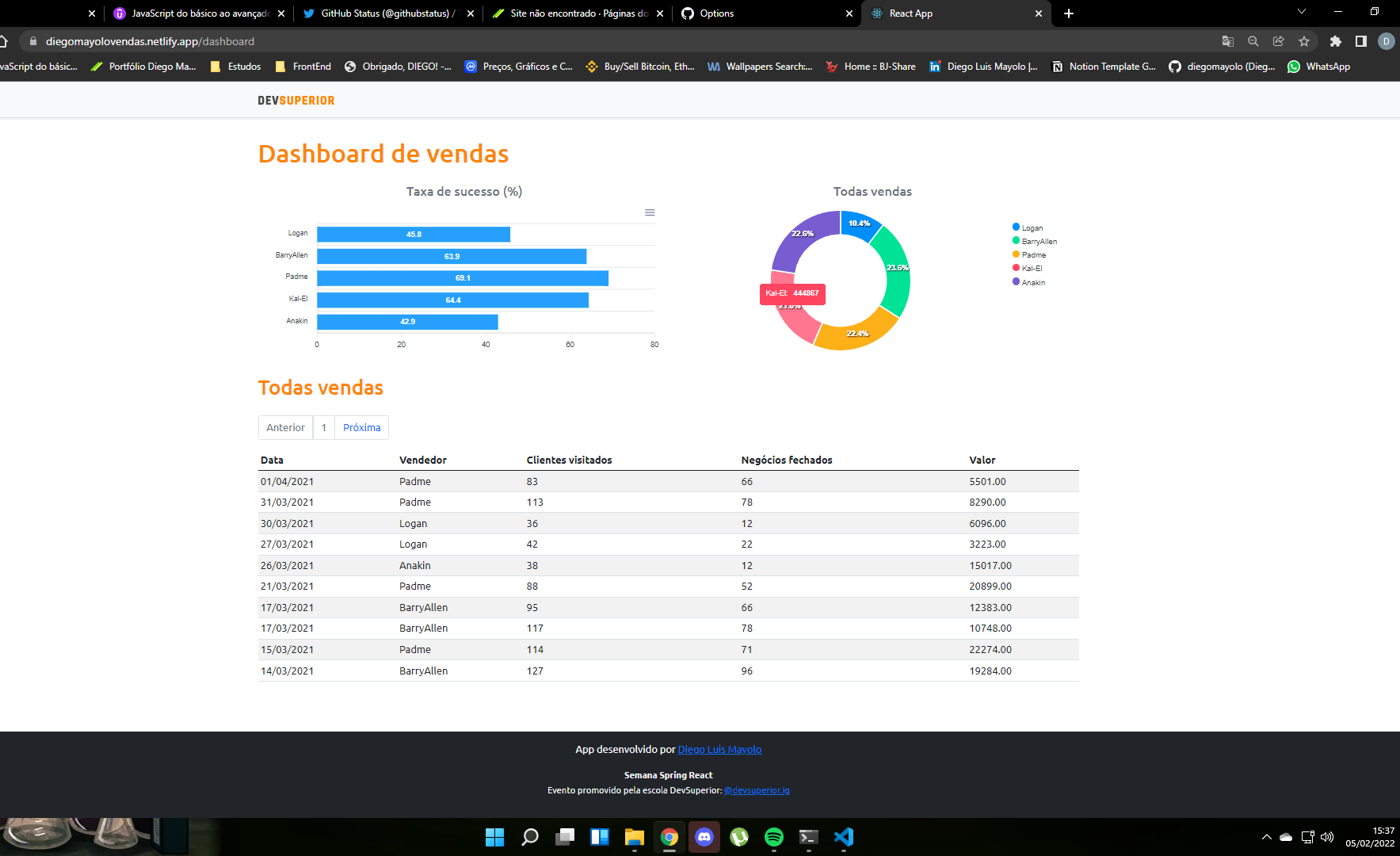Click the Google Translate icon in address bar
The width and height of the screenshot is (1400, 856).
(x=1229, y=41)
